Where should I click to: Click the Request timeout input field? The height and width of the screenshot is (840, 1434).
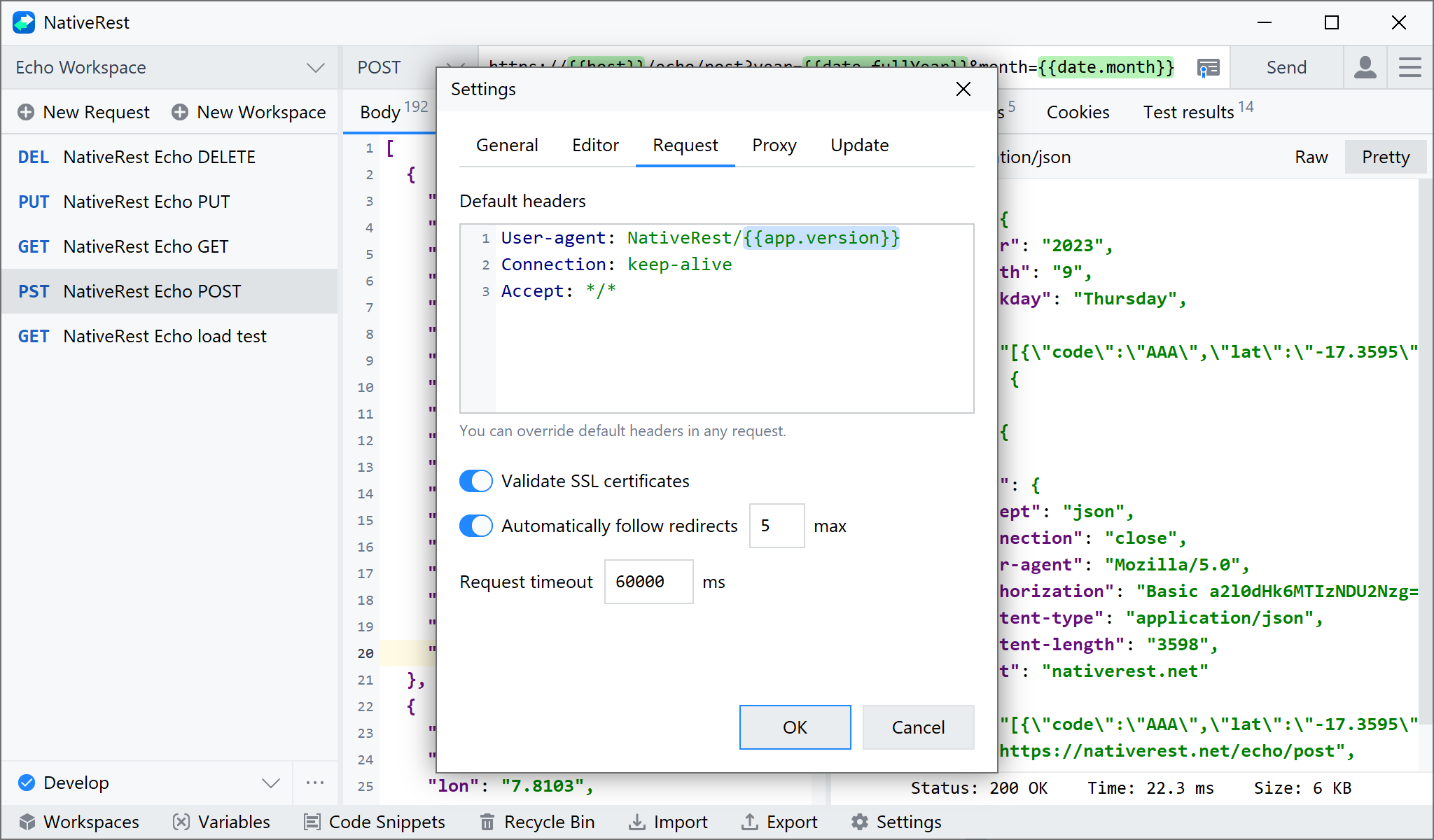point(649,582)
